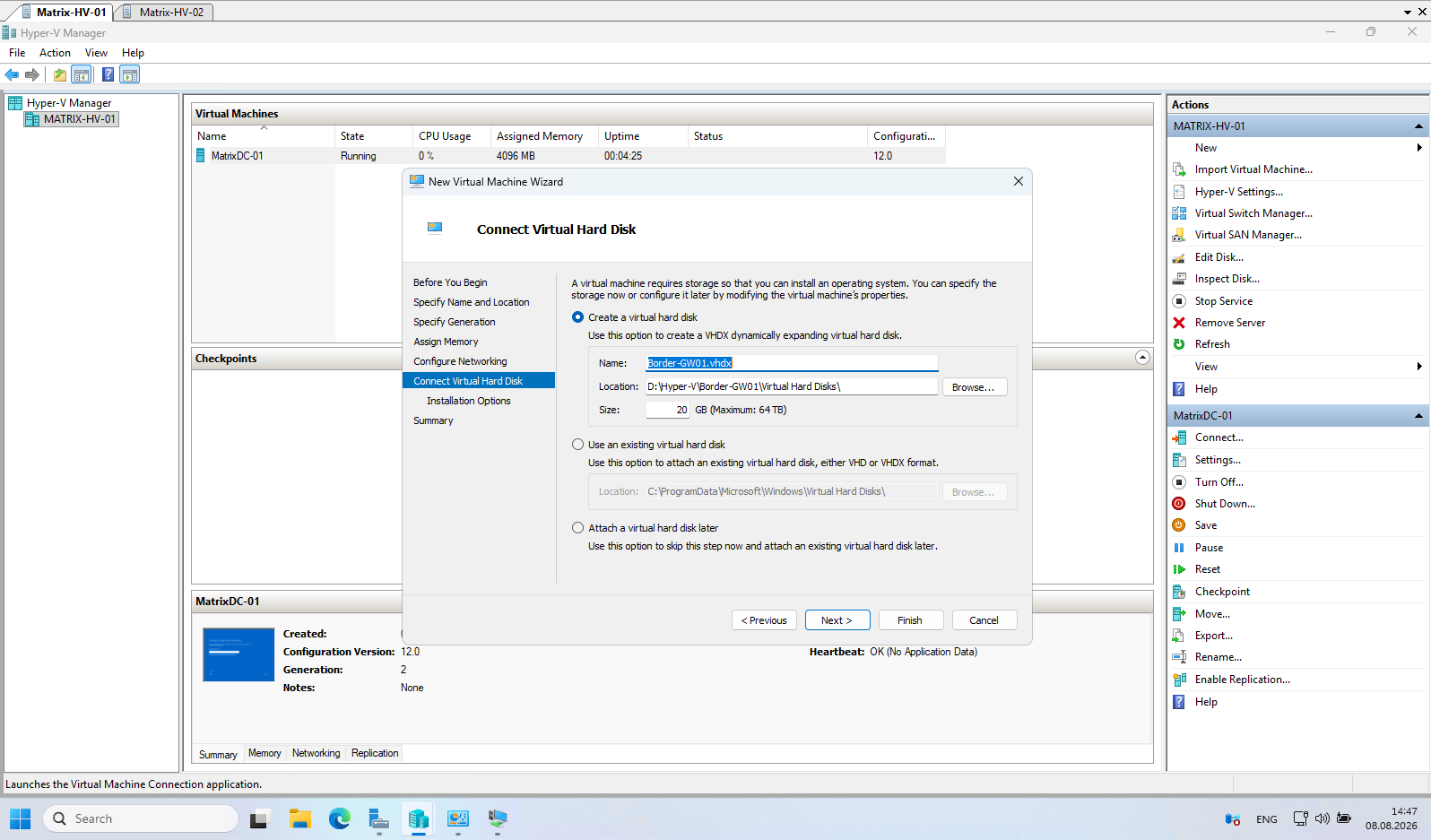The height and width of the screenshot is (840, 1431).
Task: Click the Back arrow toolbar icon
Action: coord(12,74)
